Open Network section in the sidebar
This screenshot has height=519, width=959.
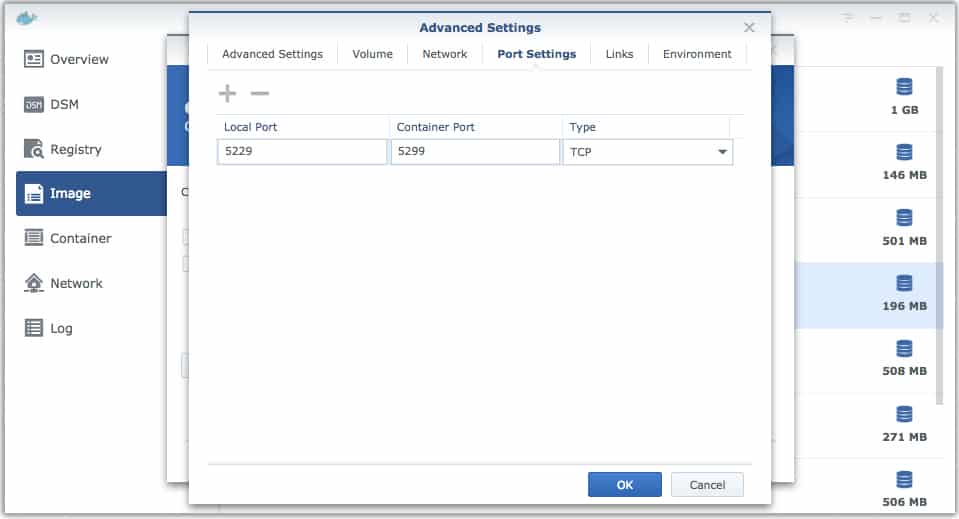(x=63, y=283)
